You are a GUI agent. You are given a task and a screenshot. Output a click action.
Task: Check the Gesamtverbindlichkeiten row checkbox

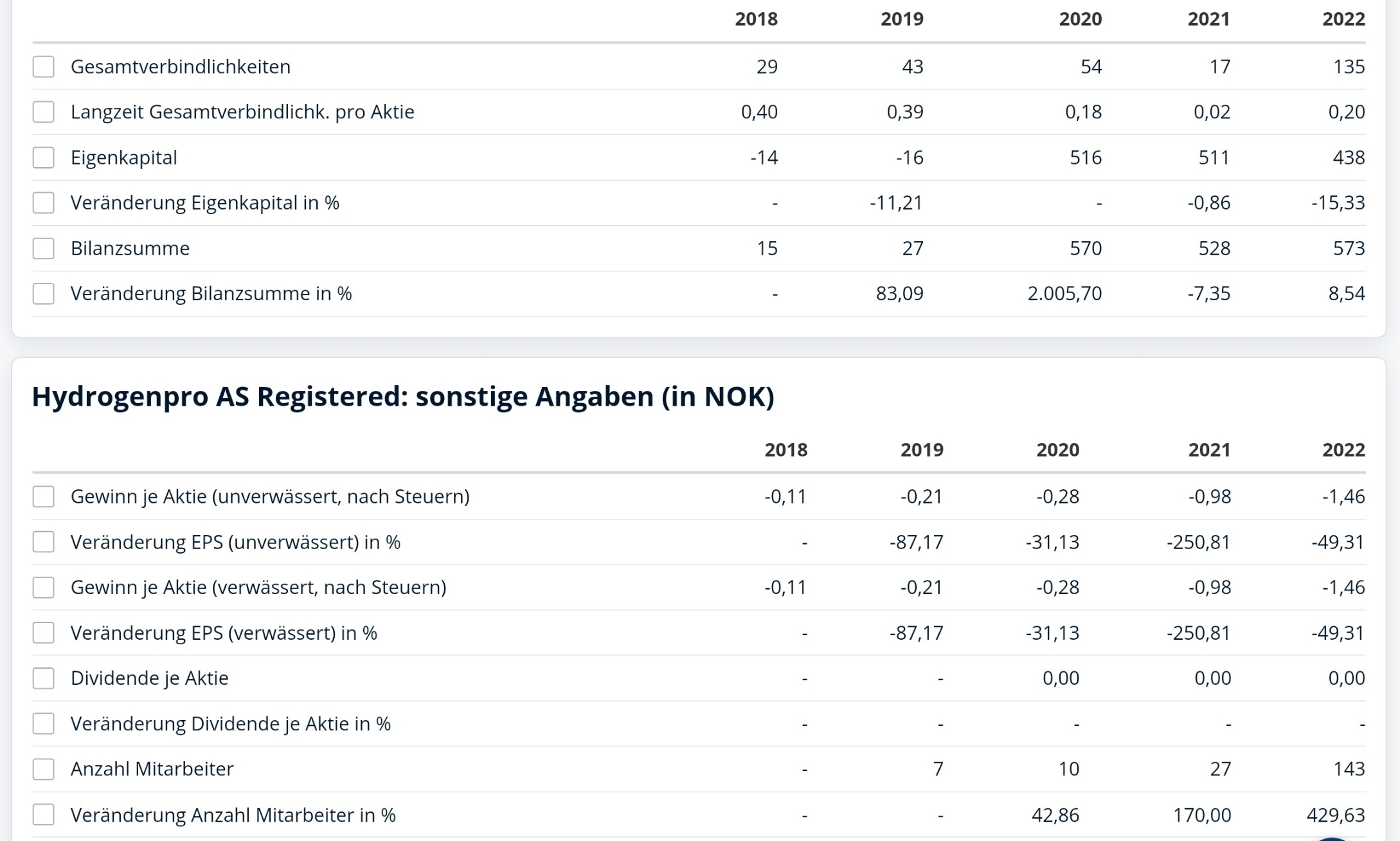(x=43, y=66)
